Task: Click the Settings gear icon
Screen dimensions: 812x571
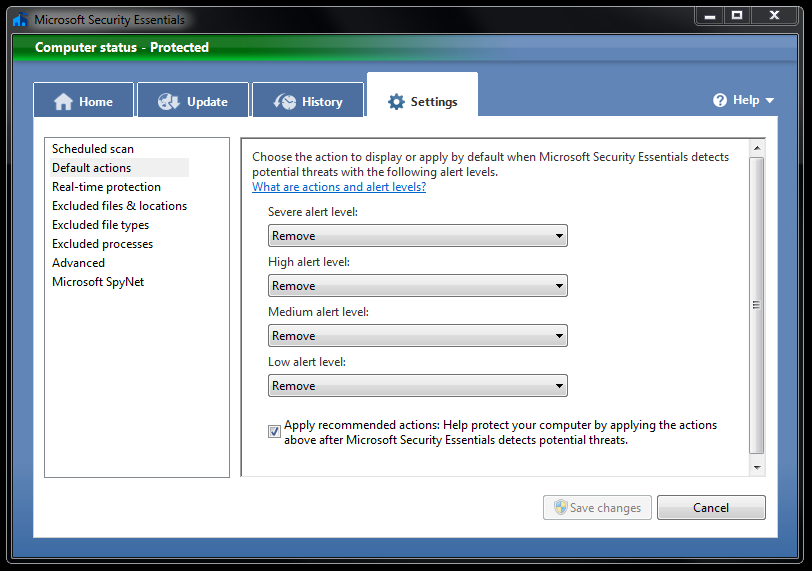Action: click(396, 101)
